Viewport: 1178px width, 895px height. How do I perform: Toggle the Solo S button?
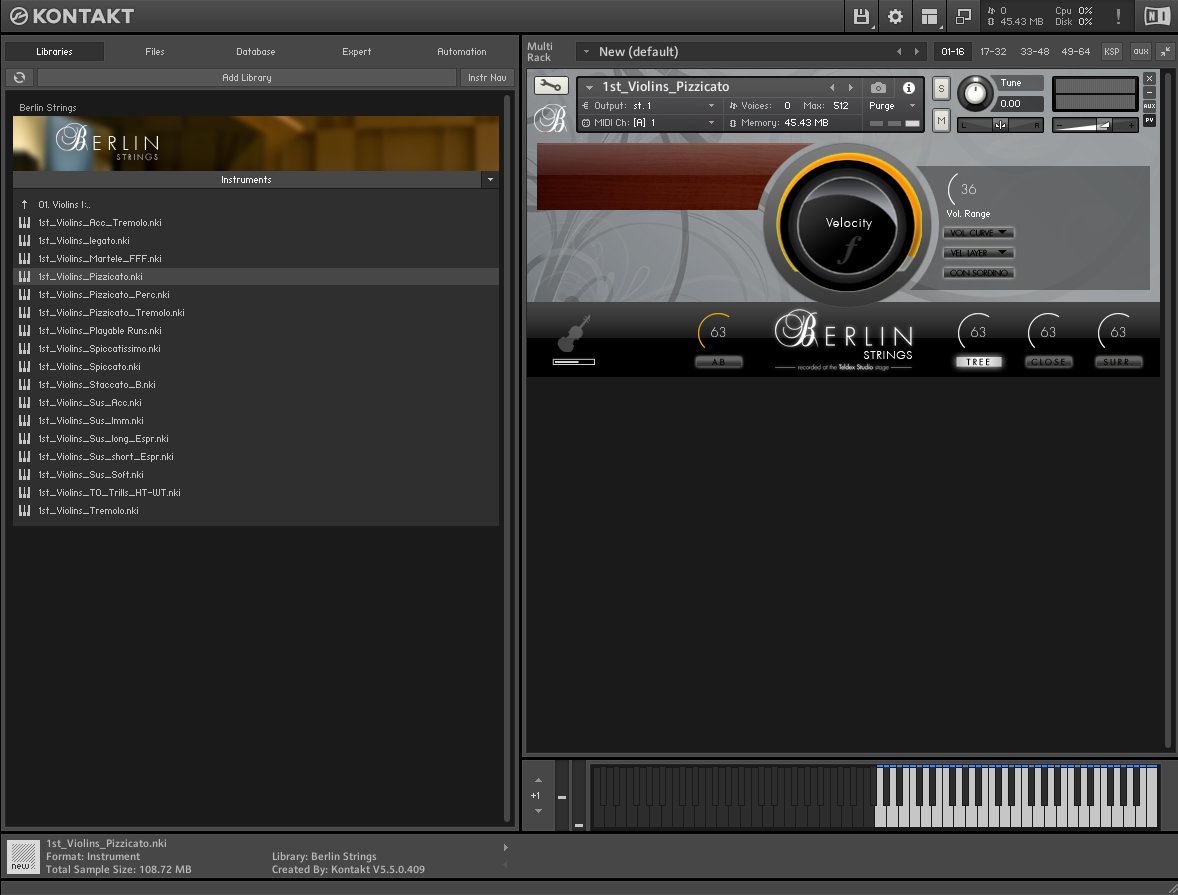pos(941,89)
